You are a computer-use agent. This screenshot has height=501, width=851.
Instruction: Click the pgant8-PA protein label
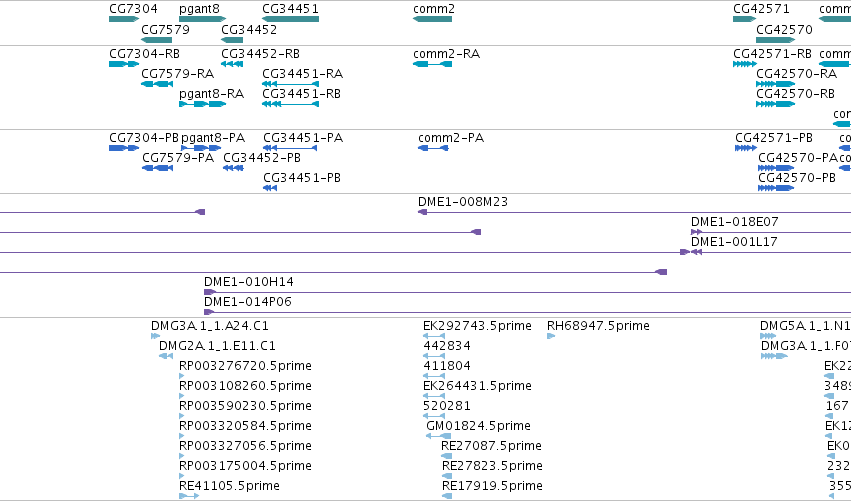[213, 138]
